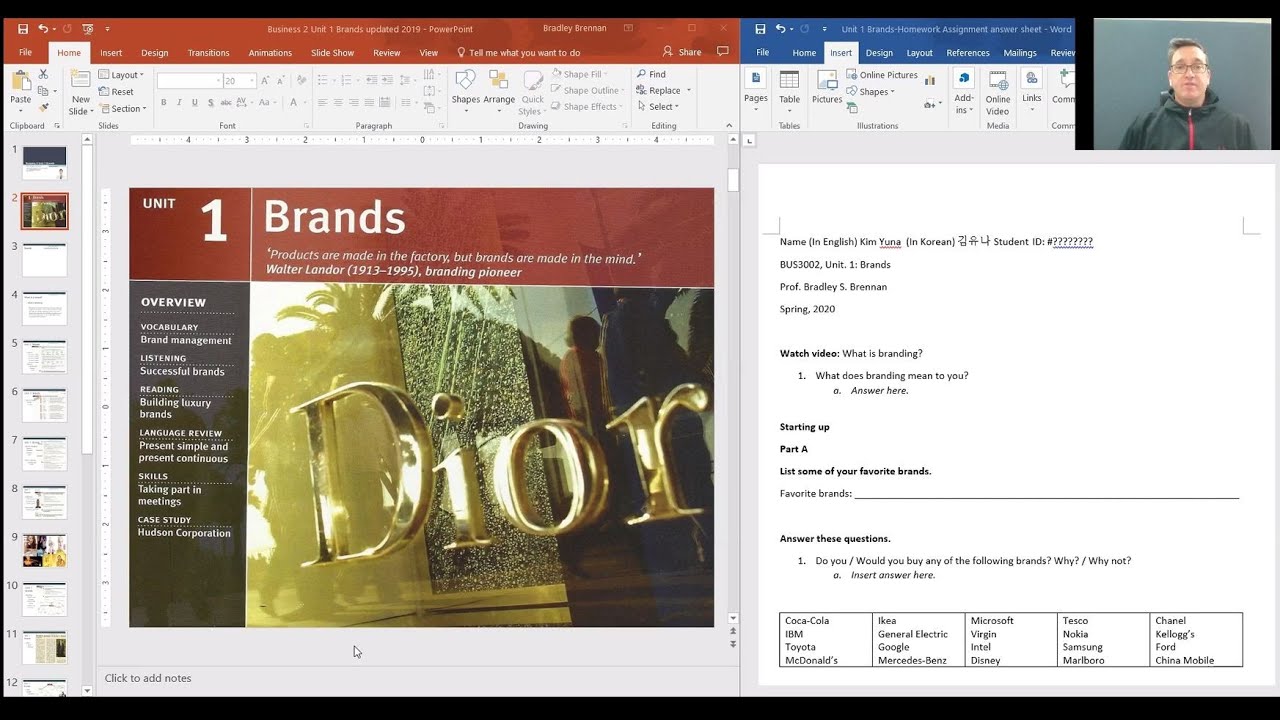The width and height of the screenshot is (1280, 720).
Task: Open Shape Fill dropdown
Action: [580, 74]
